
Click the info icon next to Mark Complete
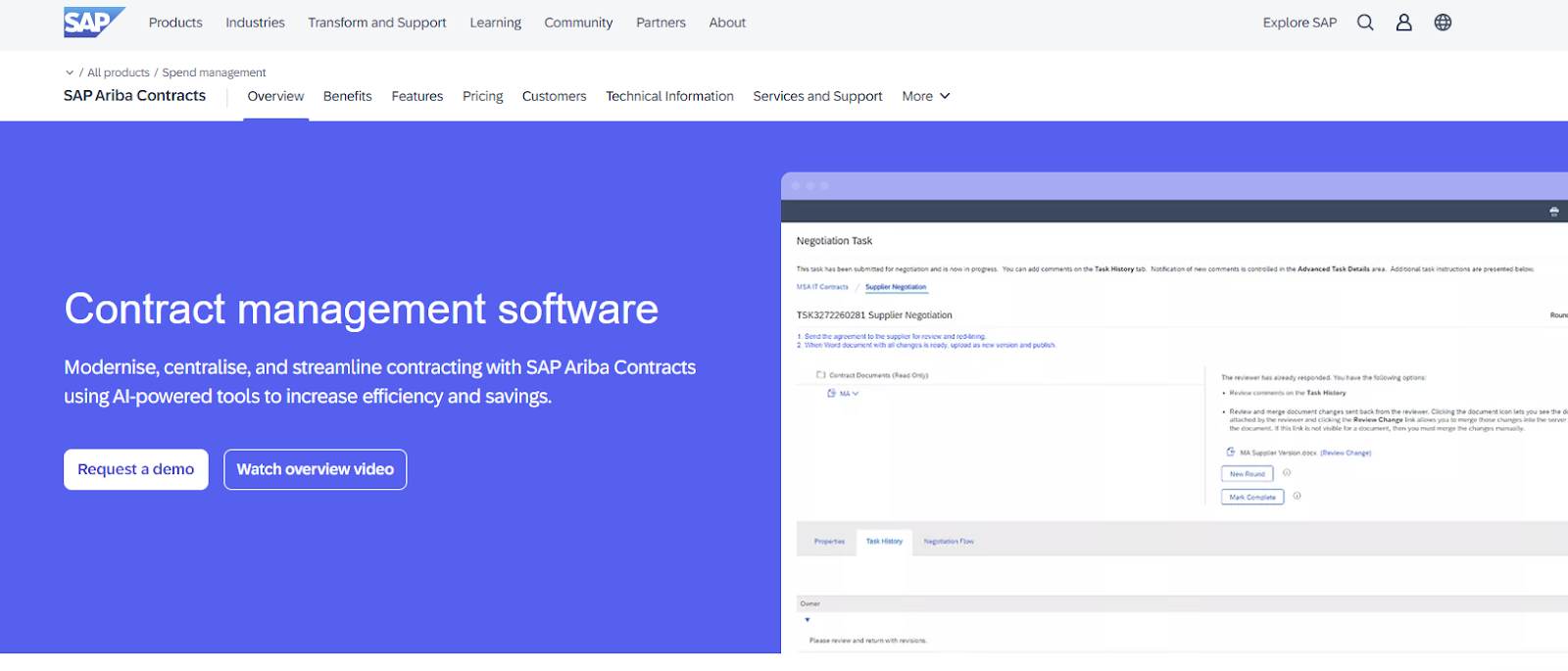[x=1297, y=496]
